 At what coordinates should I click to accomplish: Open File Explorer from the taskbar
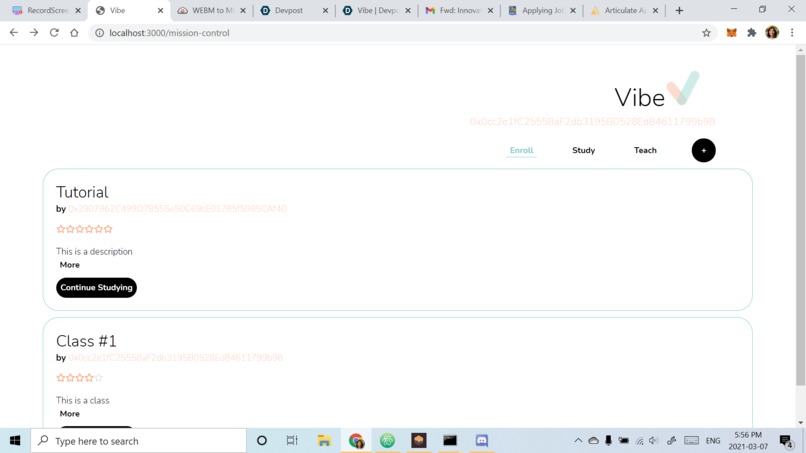324,441
